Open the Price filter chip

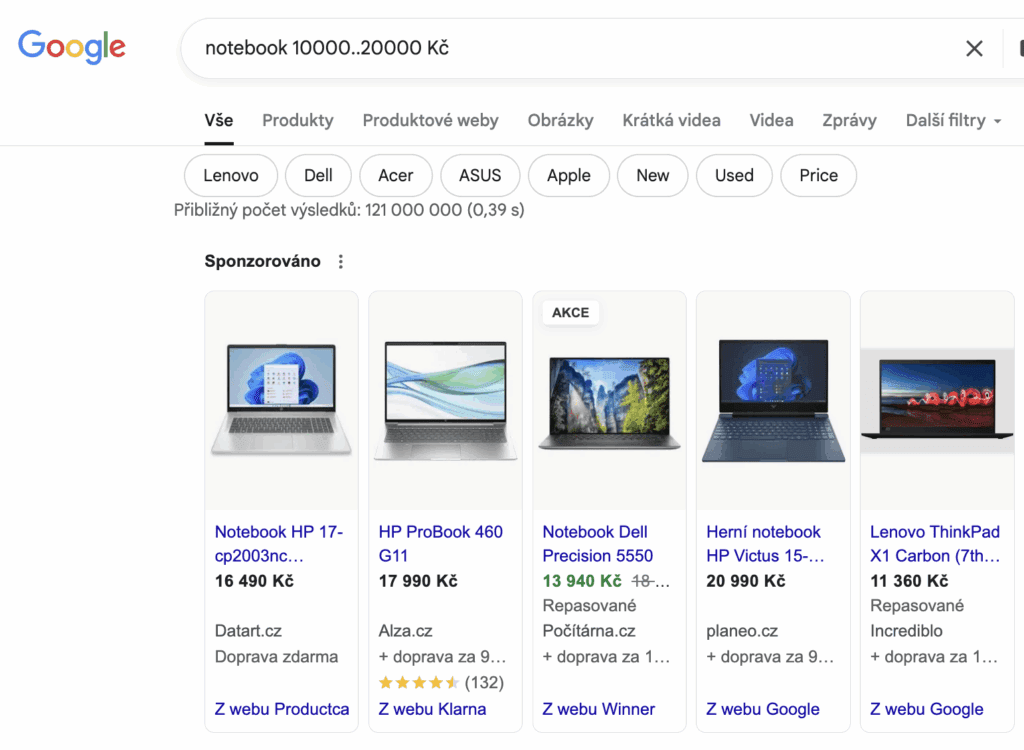pos(818,176)
